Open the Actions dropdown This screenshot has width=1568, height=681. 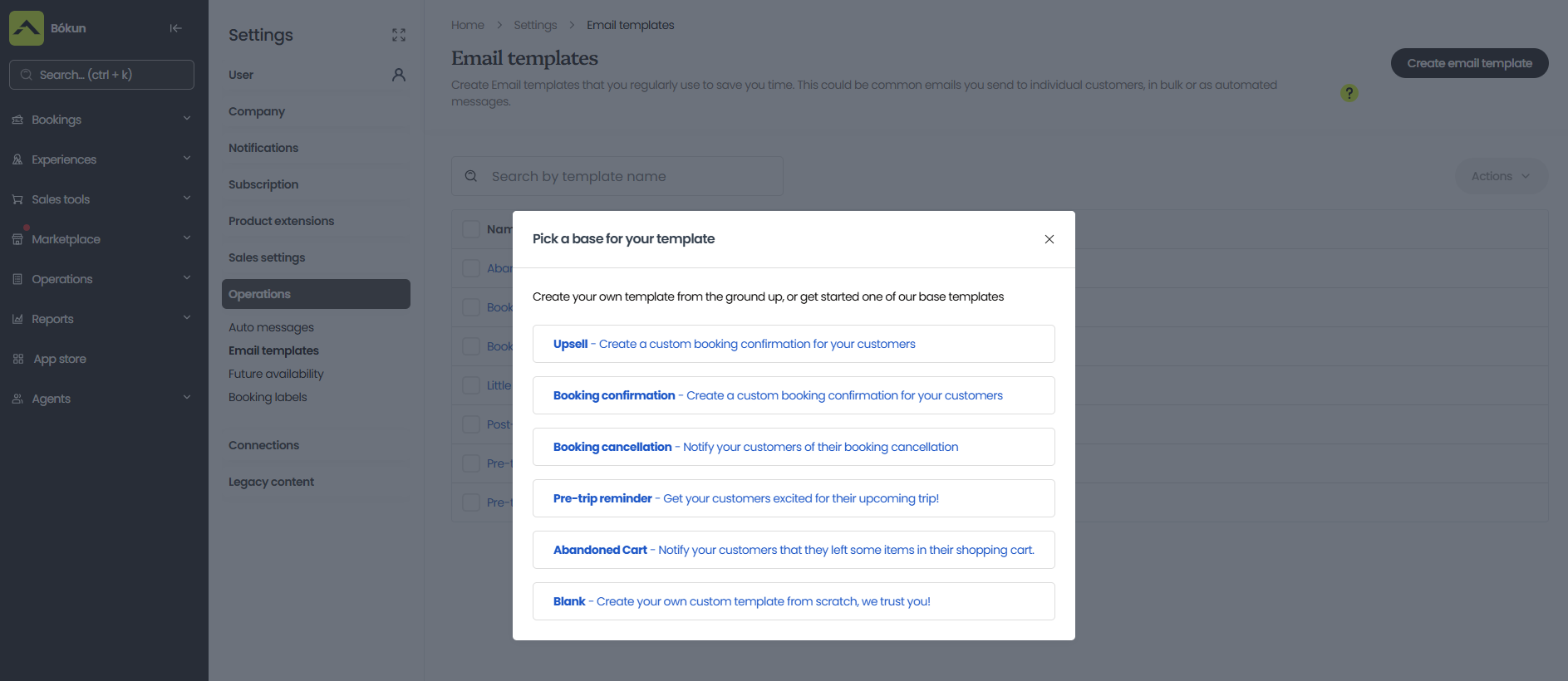1500,176
